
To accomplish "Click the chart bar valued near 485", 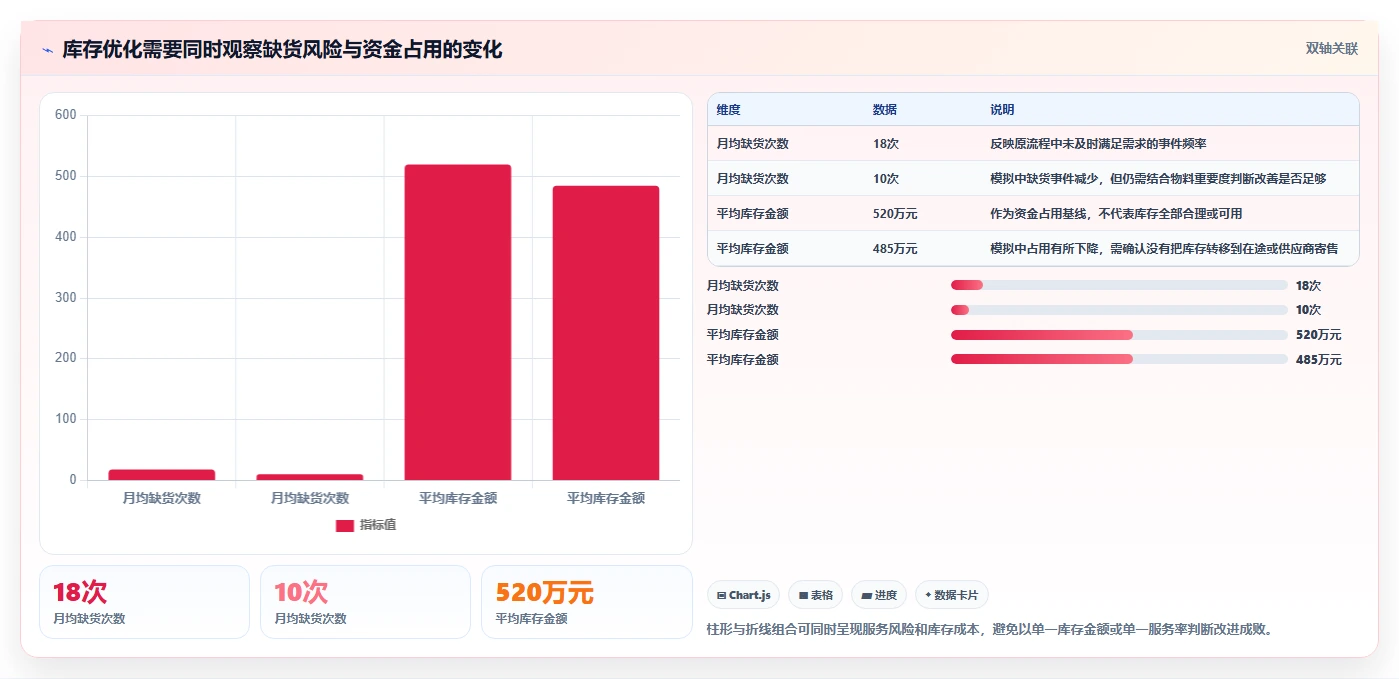I will point(606,333).
